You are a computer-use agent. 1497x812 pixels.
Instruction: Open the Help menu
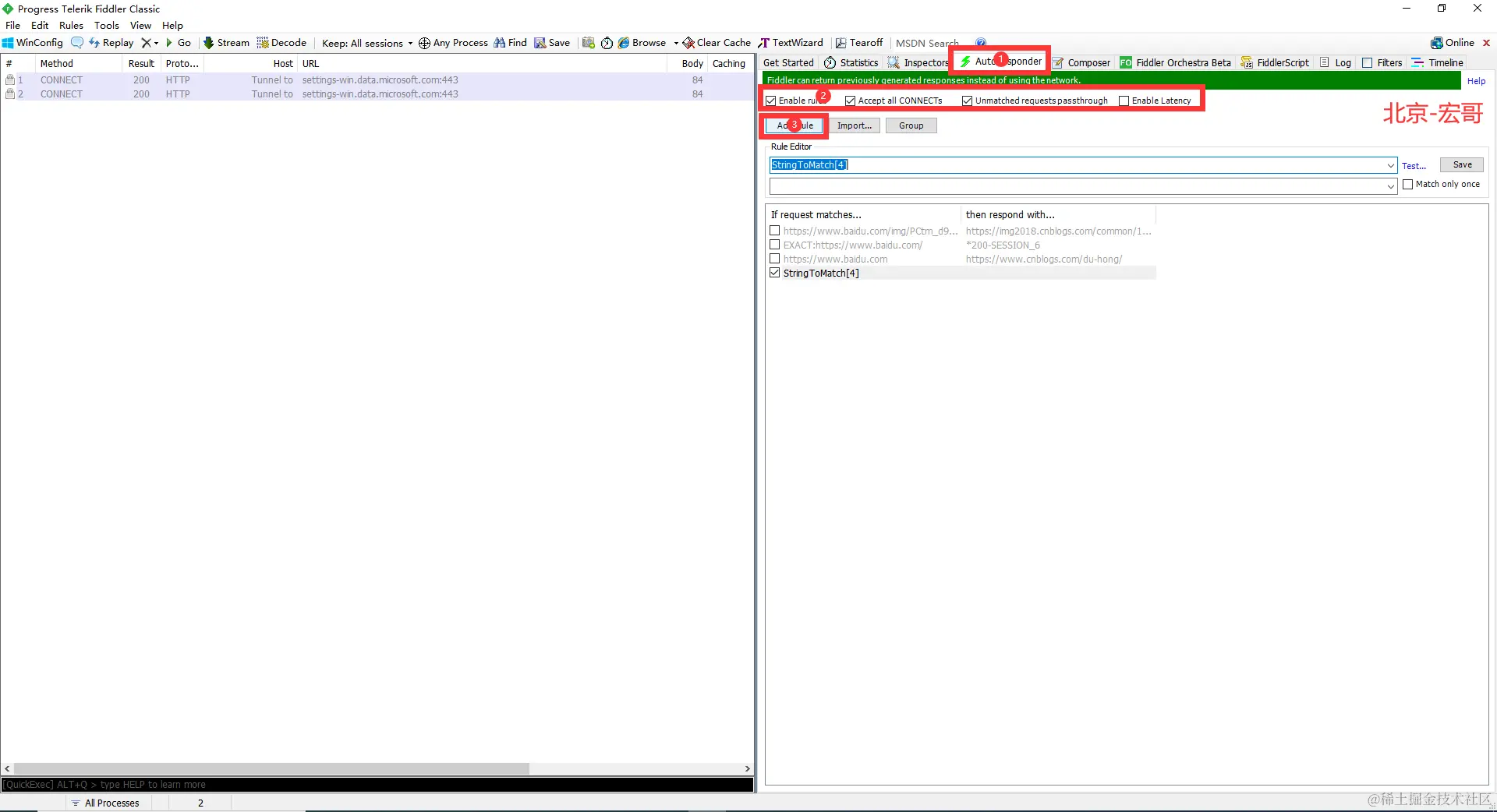coord(172,25)
